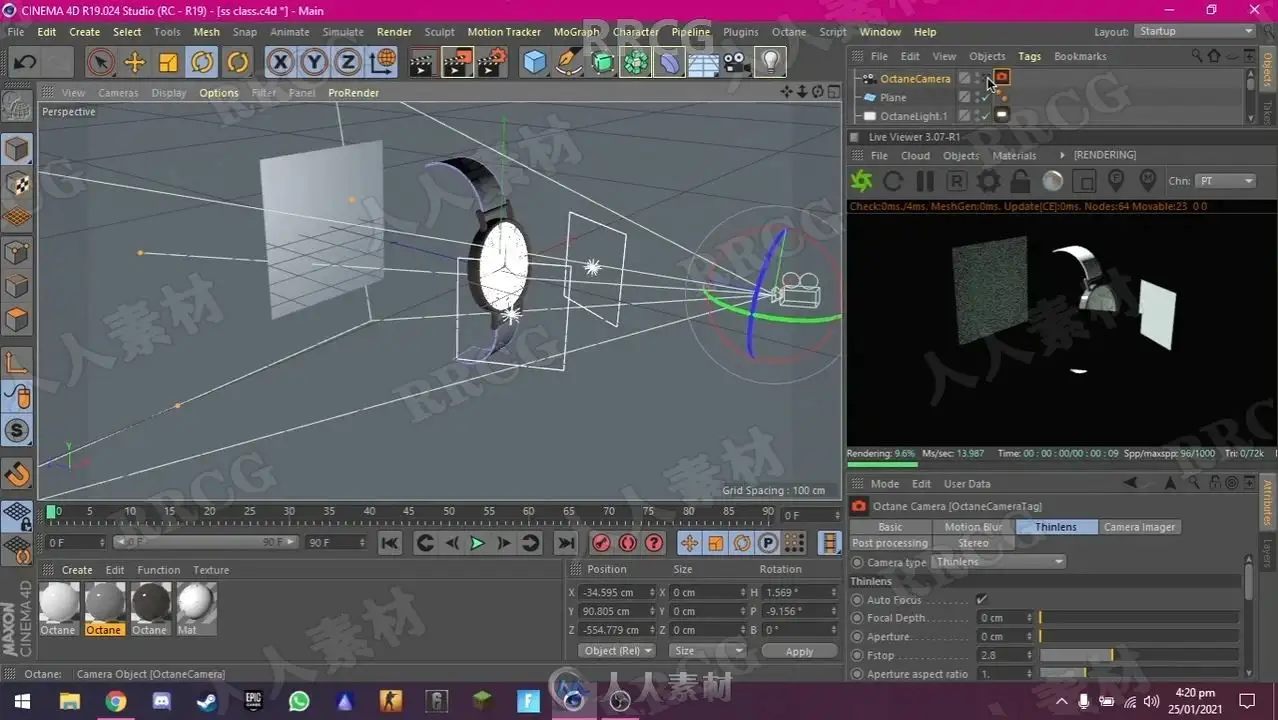Open Octane Live Viewer settings gear

988,181
